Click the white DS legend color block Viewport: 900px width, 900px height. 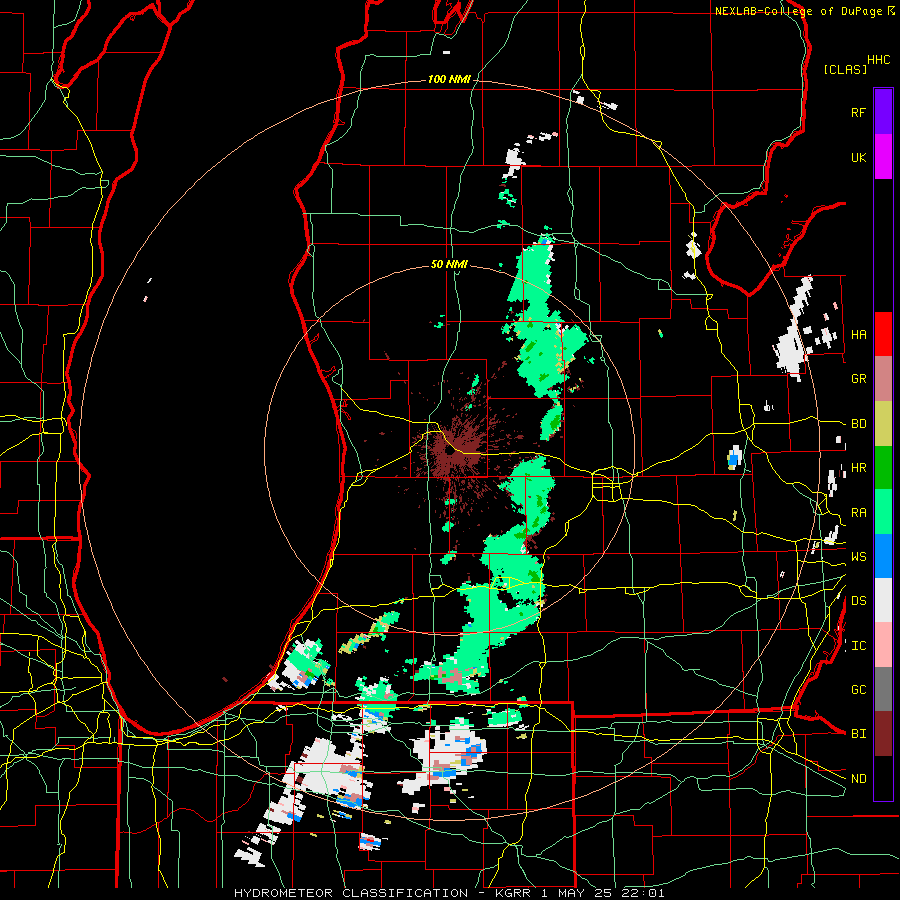(883, 600)
